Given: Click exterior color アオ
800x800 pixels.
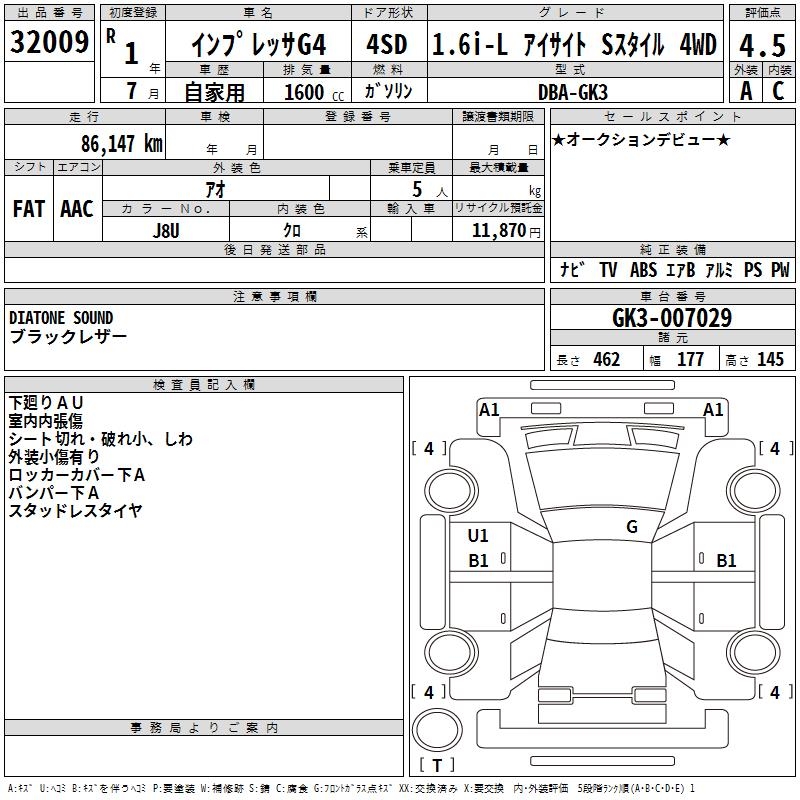Looking at the screenshot, I should pyautogui.click(x=216, y=189).
